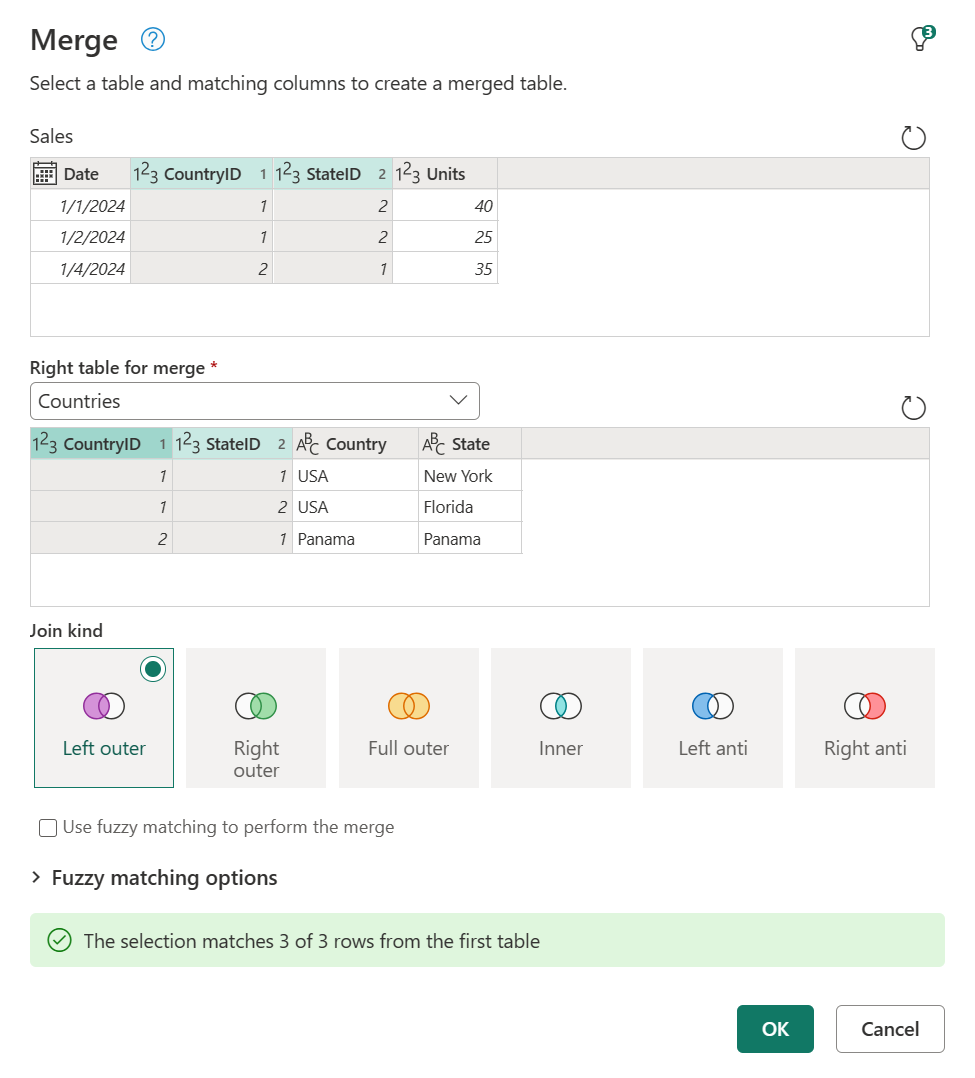Select the Right anti join icon
Image resolution: width=975 pixels, height=1078 pixels.
point(864,706)
